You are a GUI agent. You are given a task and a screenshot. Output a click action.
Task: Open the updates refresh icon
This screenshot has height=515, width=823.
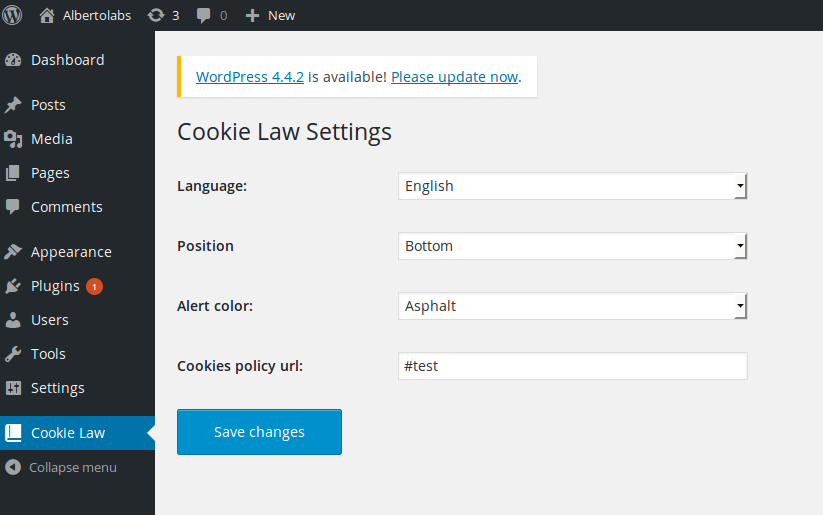(156, 15)
